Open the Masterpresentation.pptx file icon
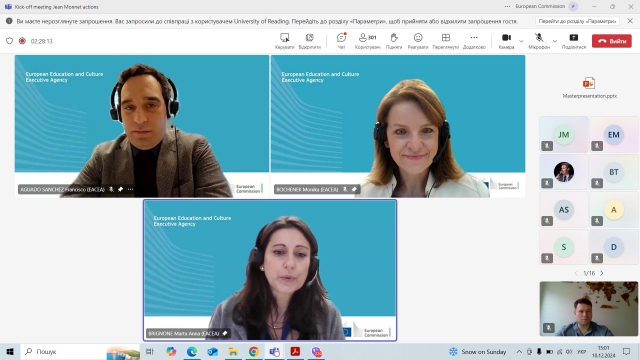640x360 pixels. (589, 83)
